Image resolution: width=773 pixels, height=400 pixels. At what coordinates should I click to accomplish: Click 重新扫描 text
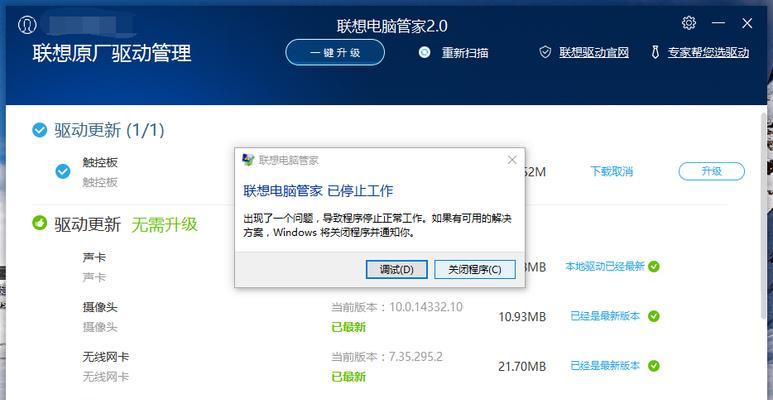point(465,52)
